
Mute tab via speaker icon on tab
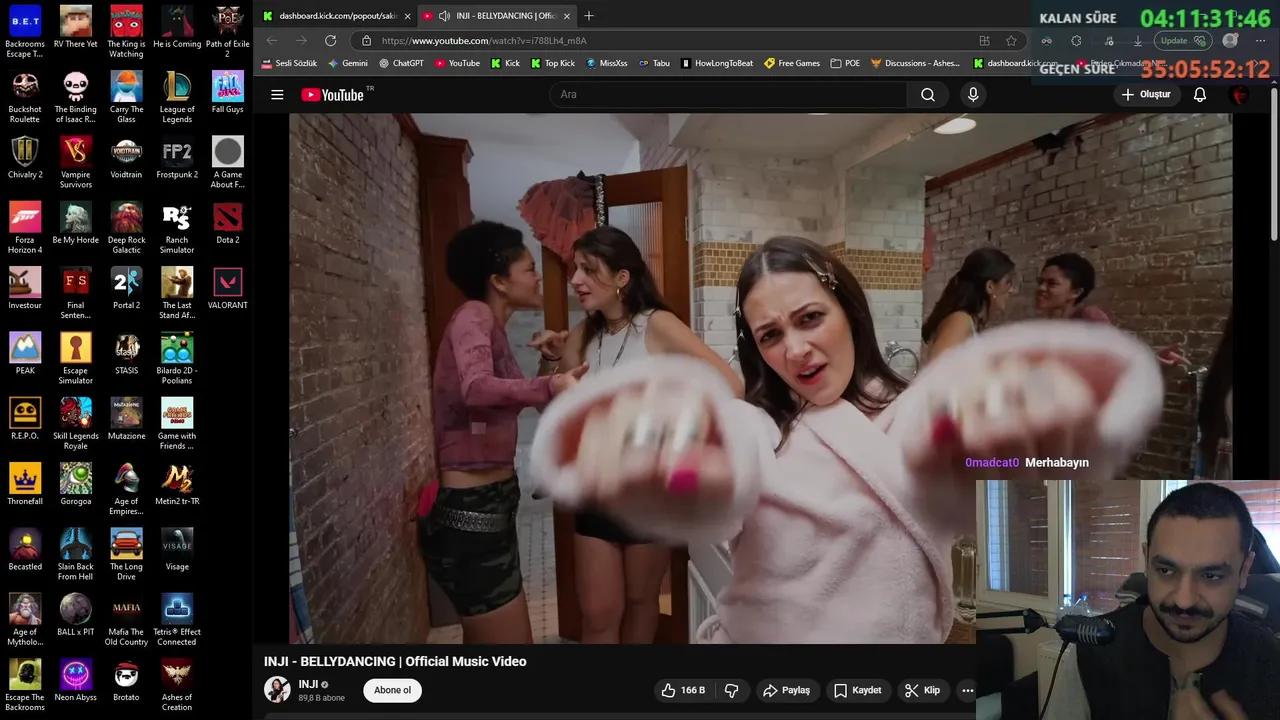point(444,16)
